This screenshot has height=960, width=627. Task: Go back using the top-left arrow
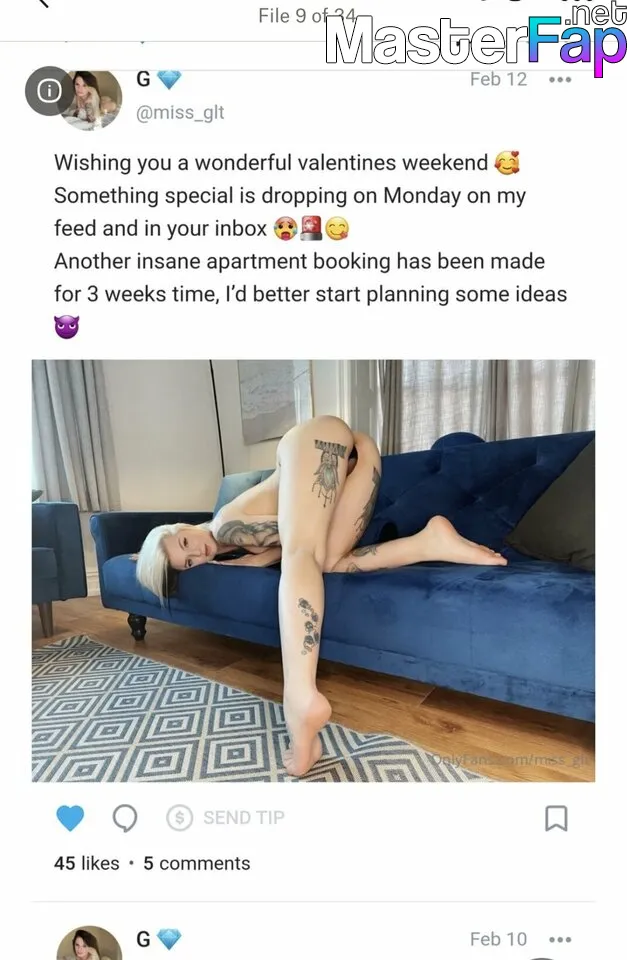click(43, 3)
